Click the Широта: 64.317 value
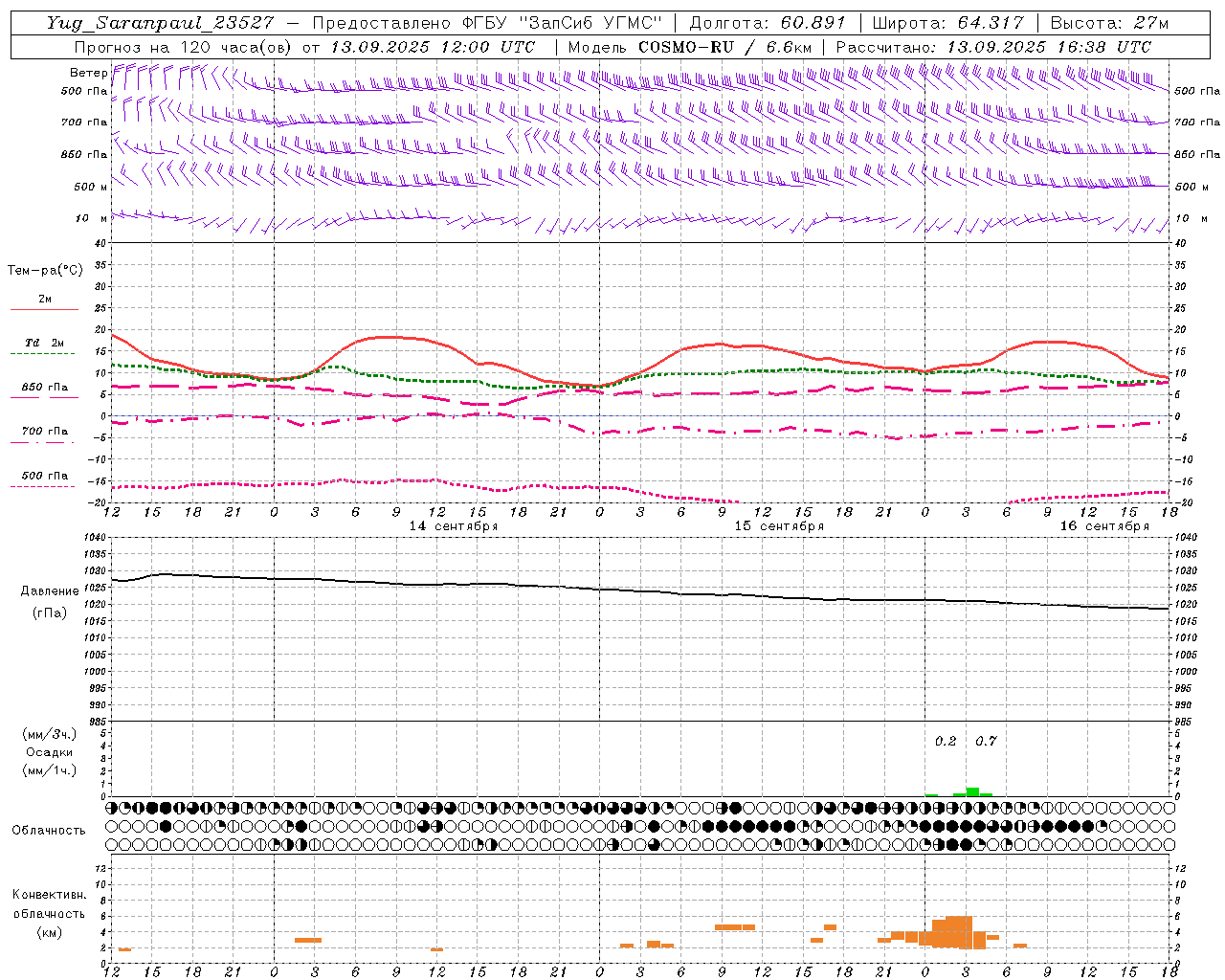This screenshot has width=1225, height=980. (947, 23)
